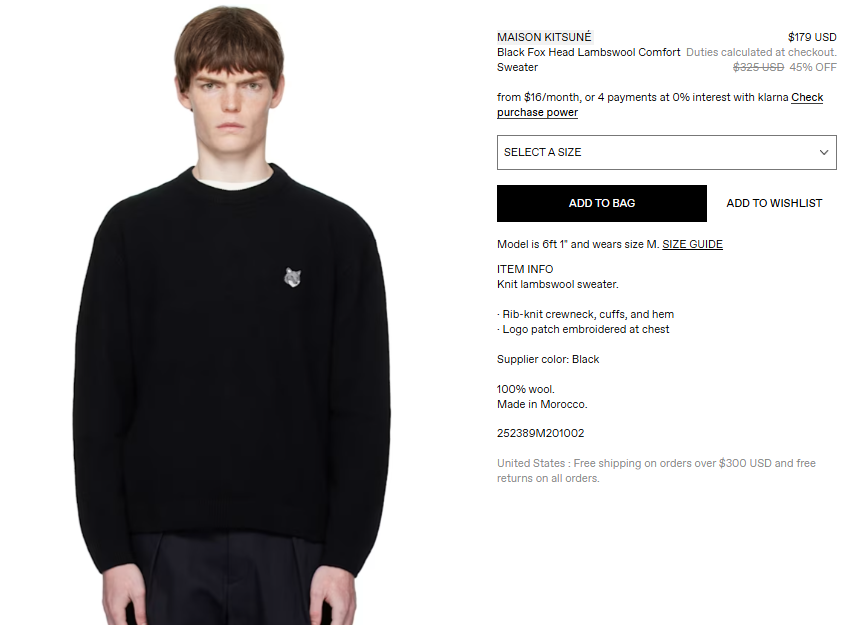This screenshot has height=625, width=851.
Task: Click the ITEM INFO heading
Action: tap(525, 269)
